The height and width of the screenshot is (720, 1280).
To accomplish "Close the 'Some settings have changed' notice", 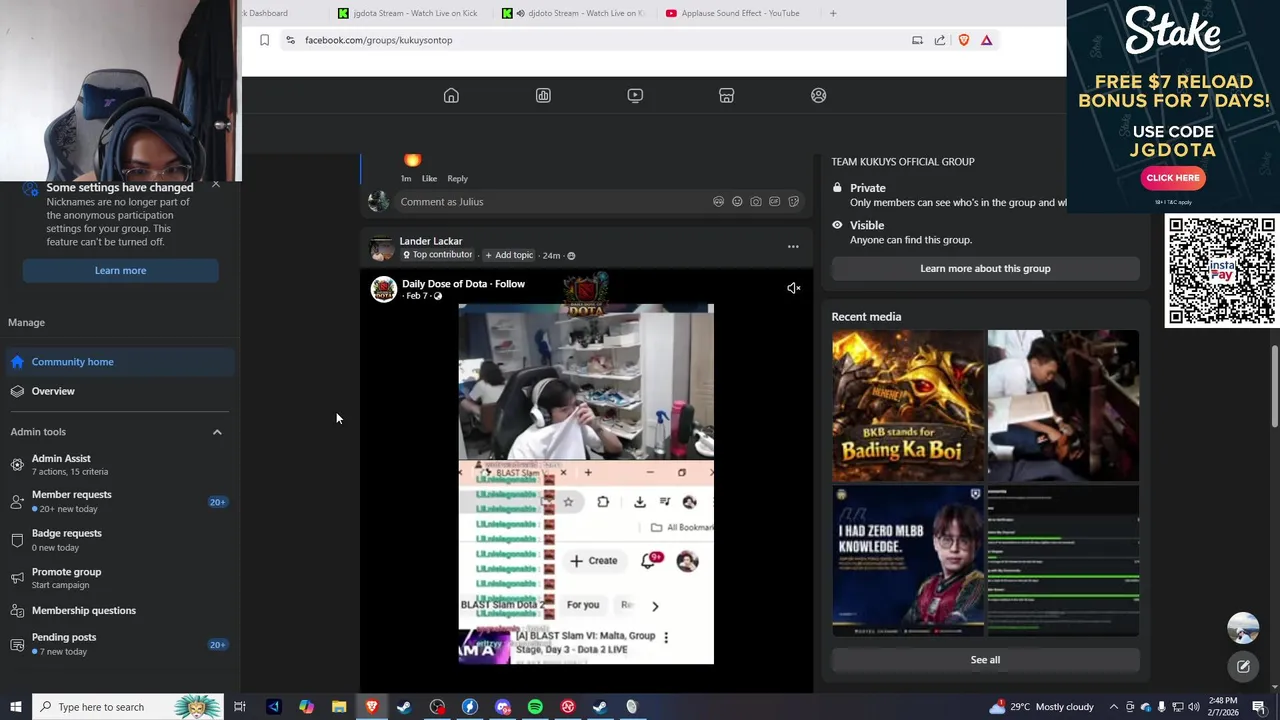I will click(x=215, y=185).
